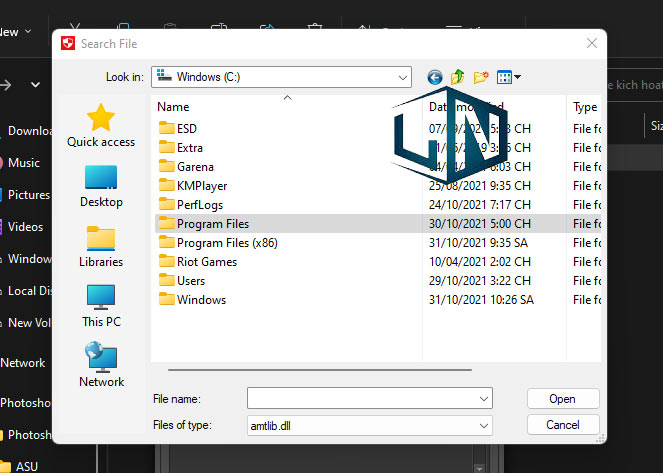Select the Program Files (x86) folder
The height and width of the screenshot is (473, 663).
coord(226,243)
